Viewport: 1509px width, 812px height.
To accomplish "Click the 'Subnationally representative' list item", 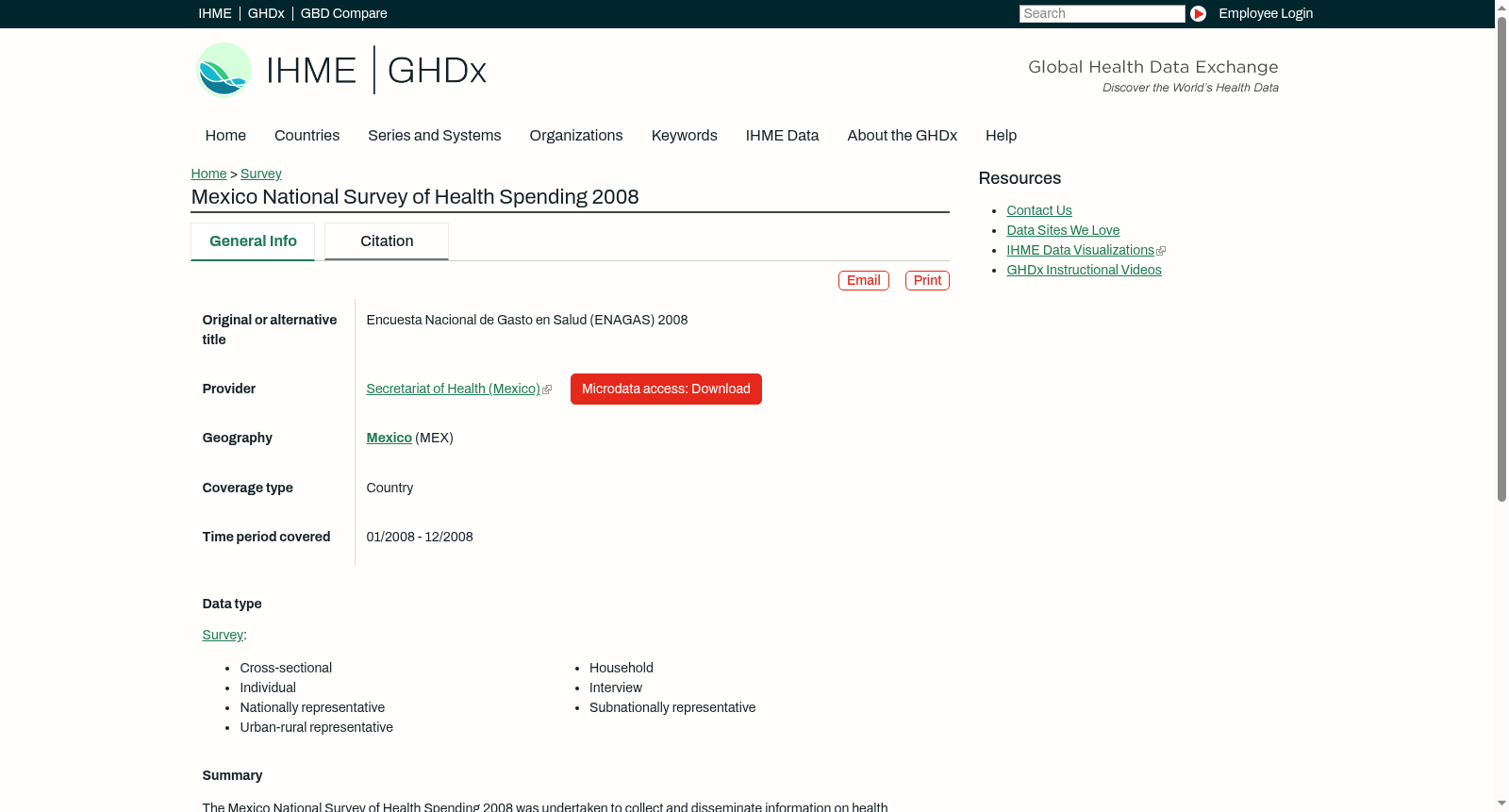I will tap(672, 707).
